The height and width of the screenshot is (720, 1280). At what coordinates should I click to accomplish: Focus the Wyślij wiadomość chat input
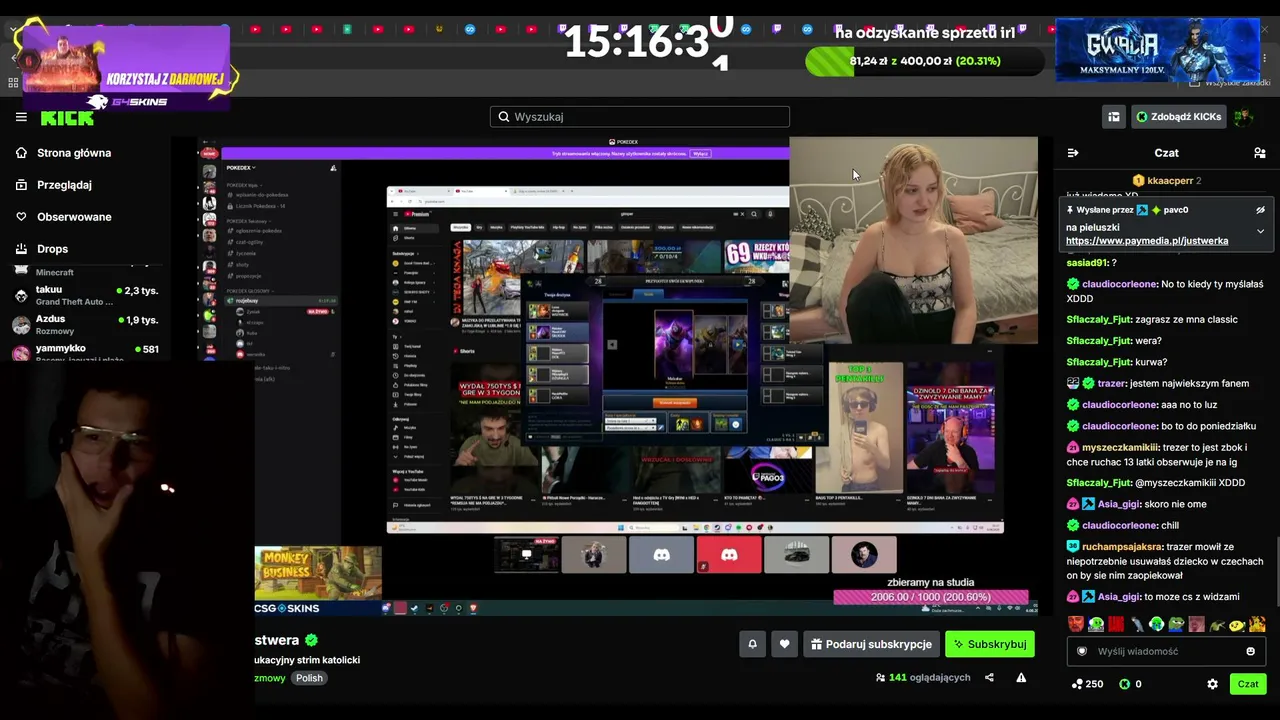pos(1166,651)
